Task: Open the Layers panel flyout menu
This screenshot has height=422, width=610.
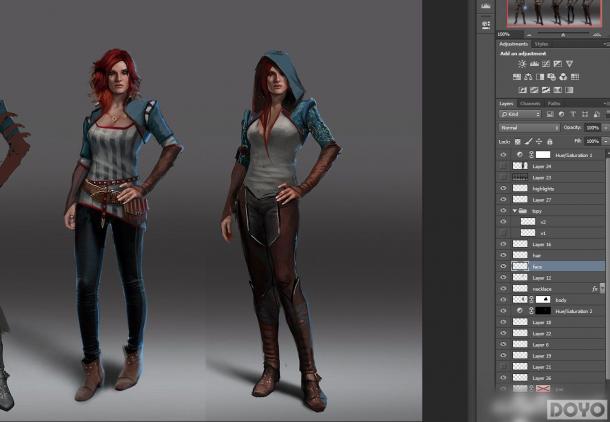Action: (x=606, y=103)
